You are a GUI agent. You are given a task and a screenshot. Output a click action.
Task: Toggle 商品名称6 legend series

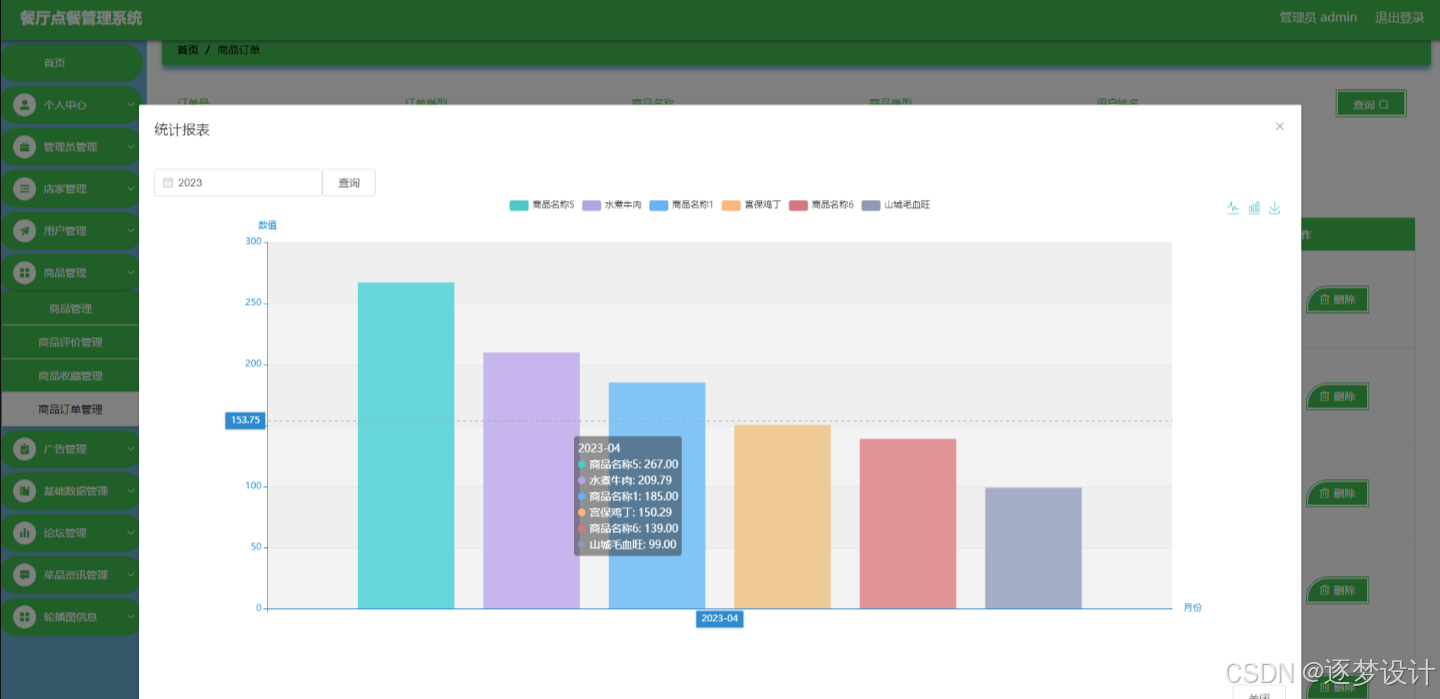(821, 205)
